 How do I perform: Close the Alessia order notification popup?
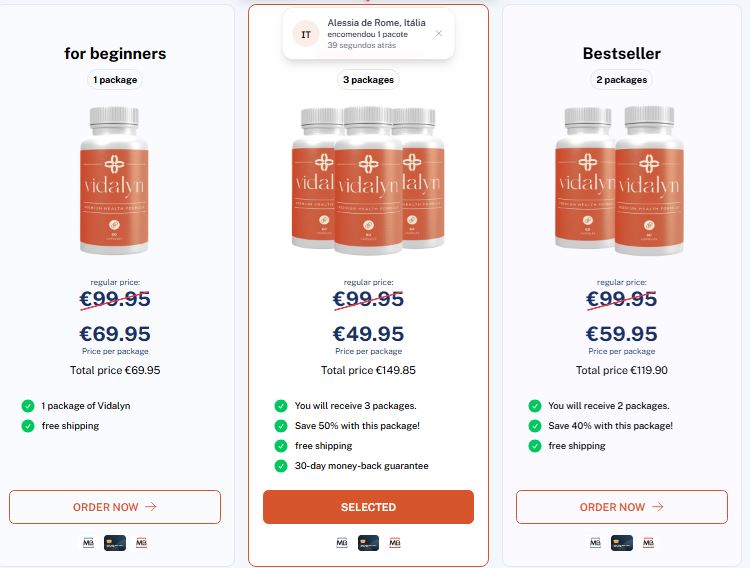(x=438, y=33)
